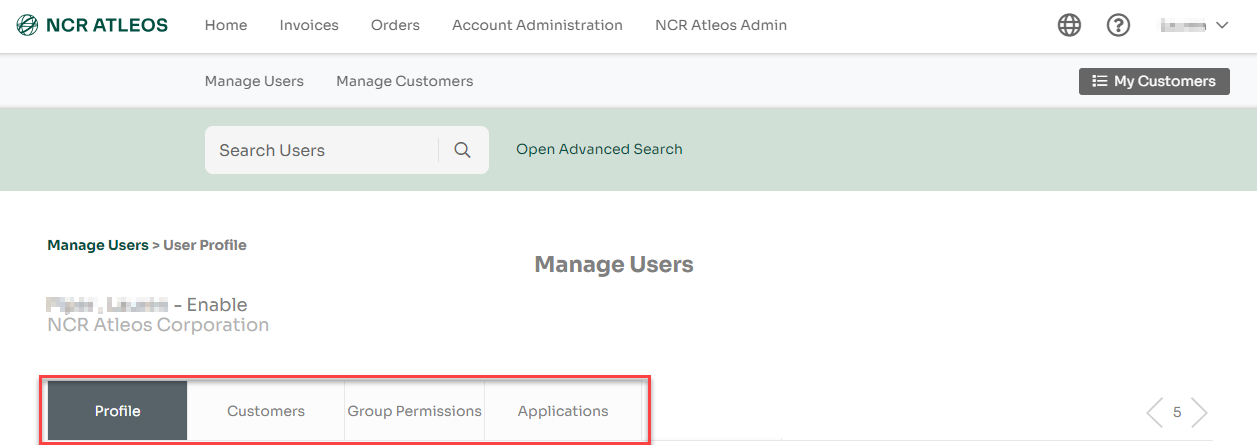Click the NCR Atleos Corporation text

(x=158, y=325)
